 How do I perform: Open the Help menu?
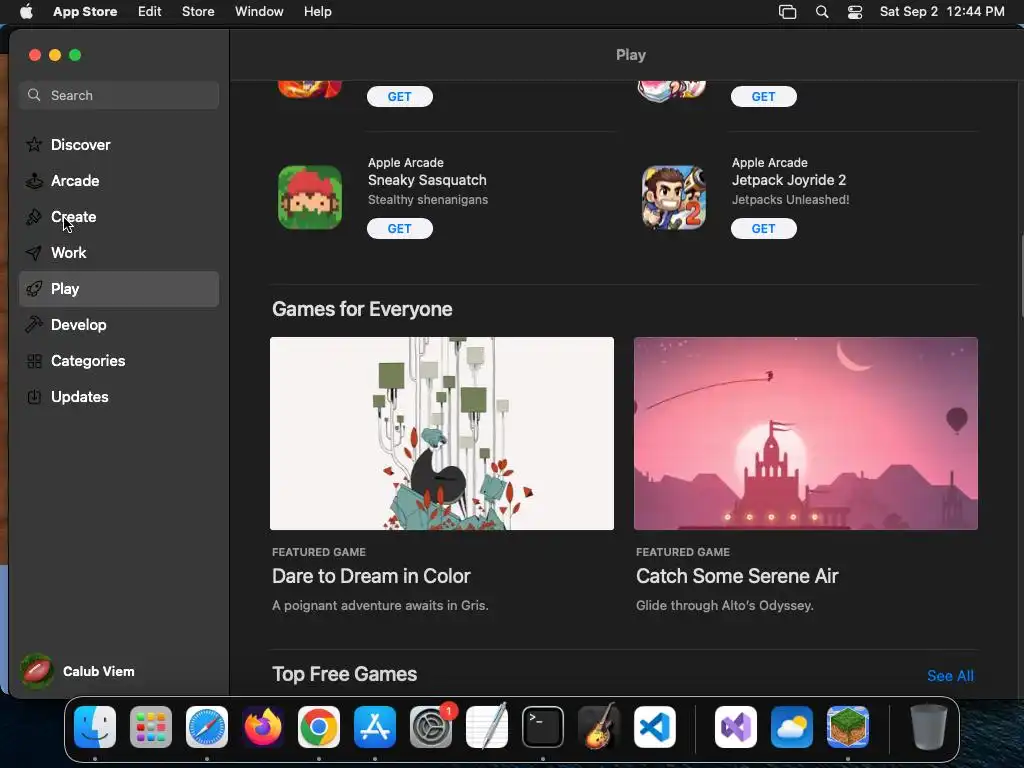point(317,12)
